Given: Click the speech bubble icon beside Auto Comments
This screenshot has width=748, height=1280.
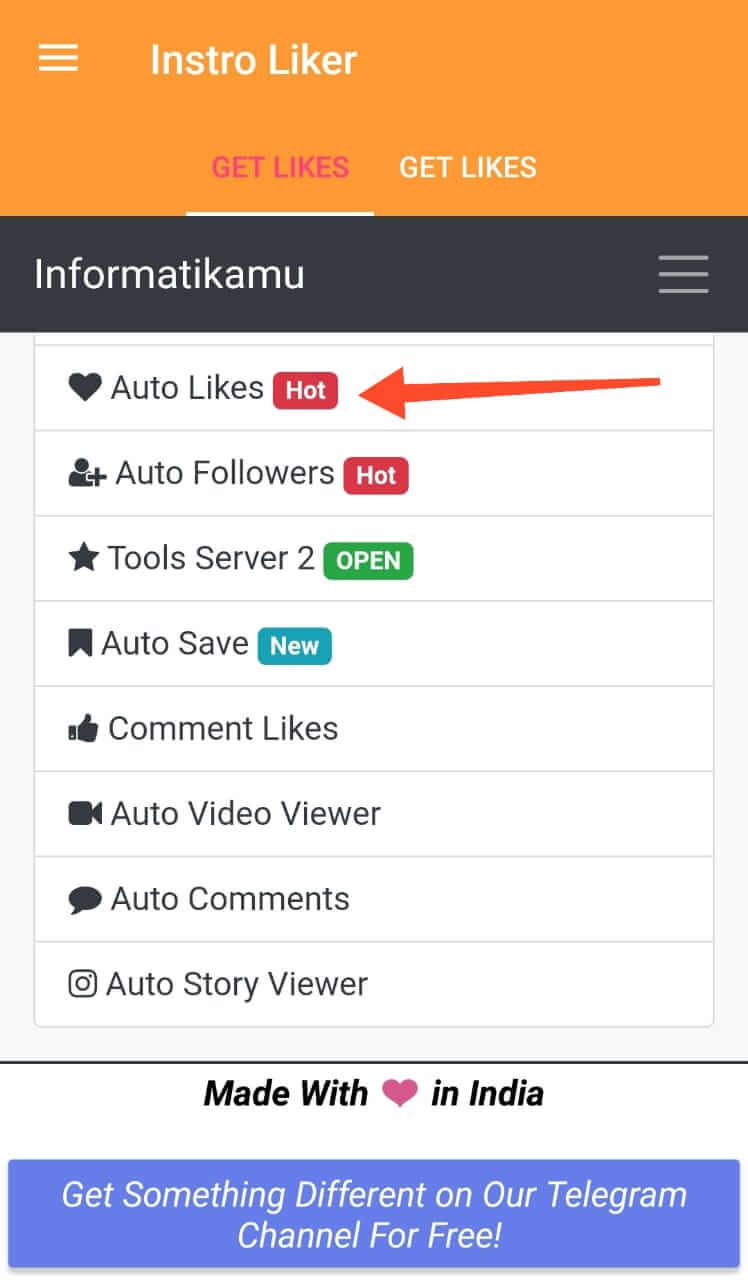Looking at the screenshot, I should coord(85,900).
